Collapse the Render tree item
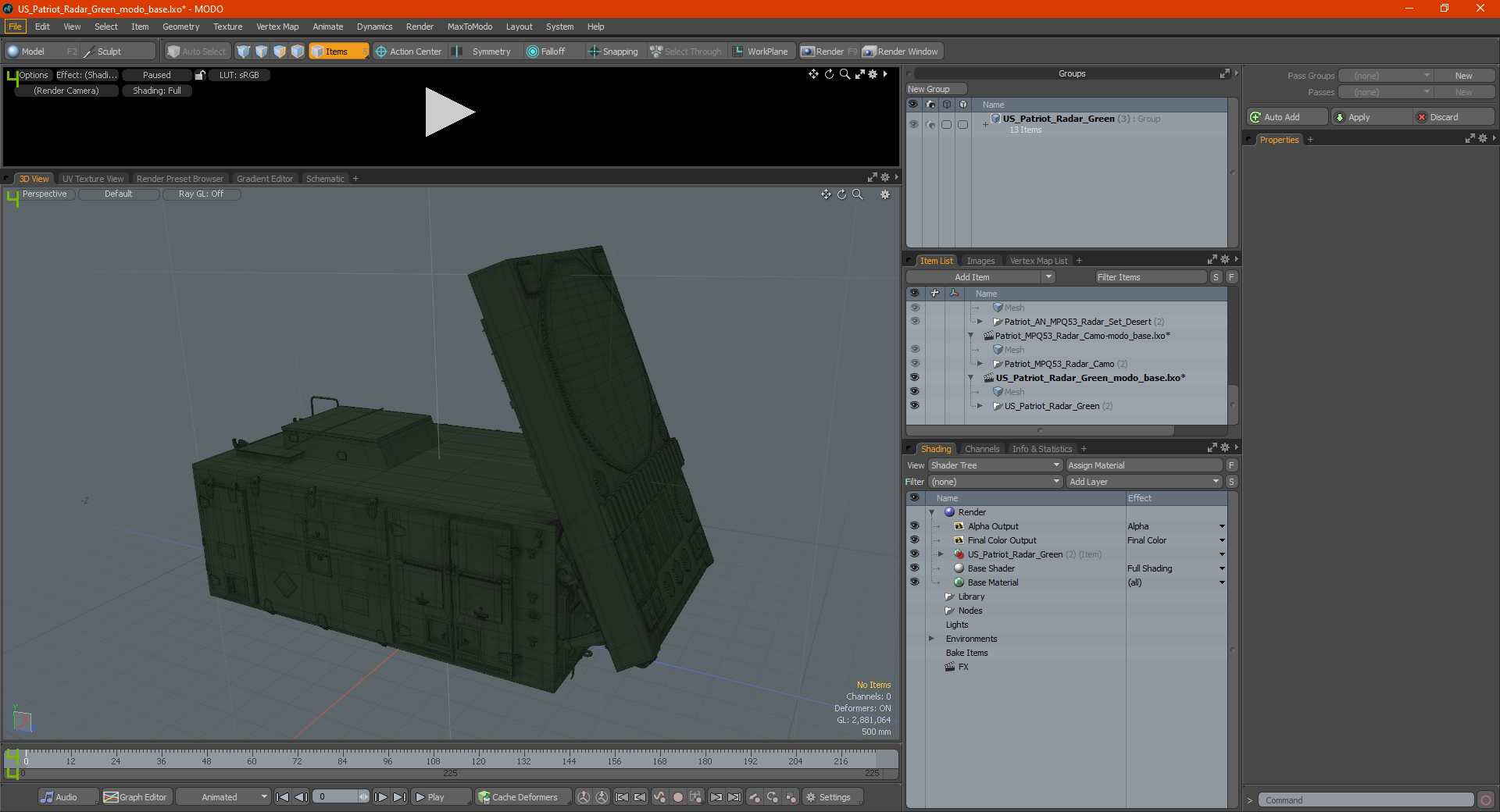This screenshot has height=812, width=1500. point(932,513)
